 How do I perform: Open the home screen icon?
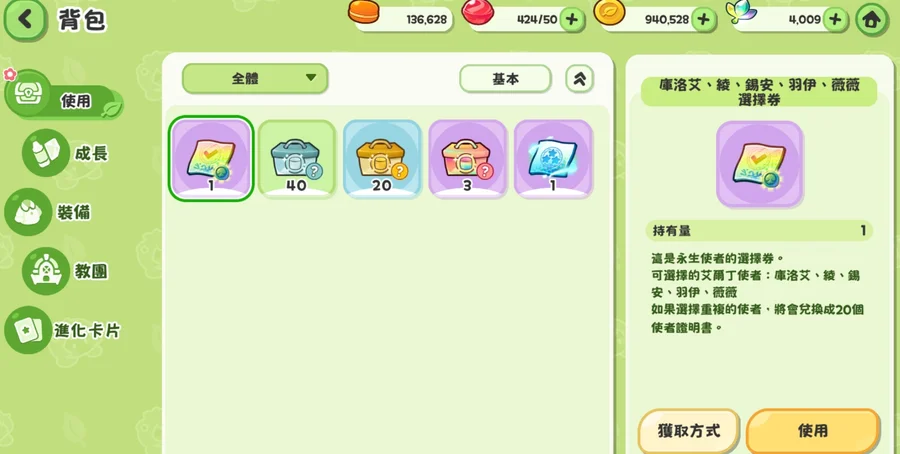pos(871,20)
